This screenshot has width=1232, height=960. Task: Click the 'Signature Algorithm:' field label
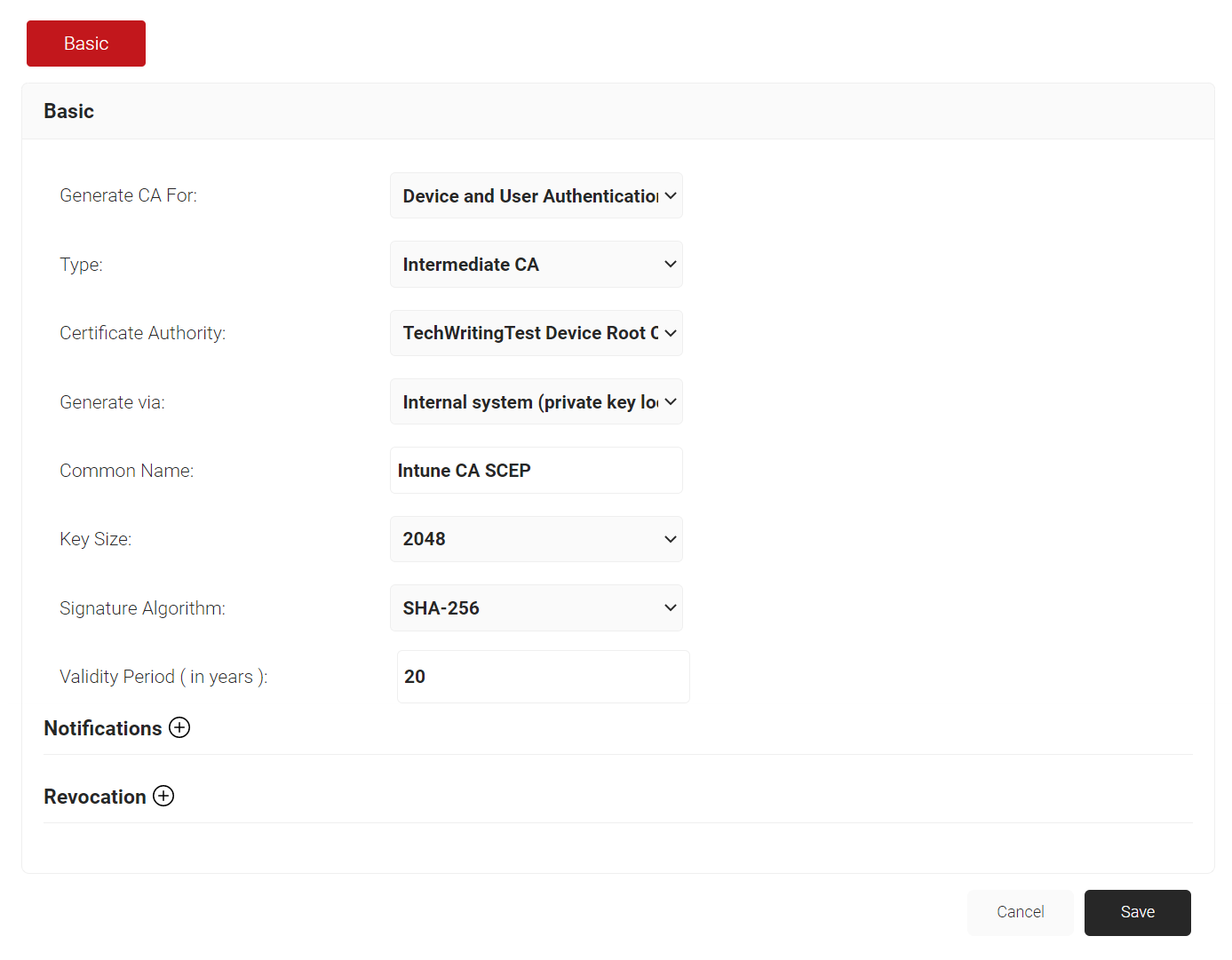(x=142, y=608)
